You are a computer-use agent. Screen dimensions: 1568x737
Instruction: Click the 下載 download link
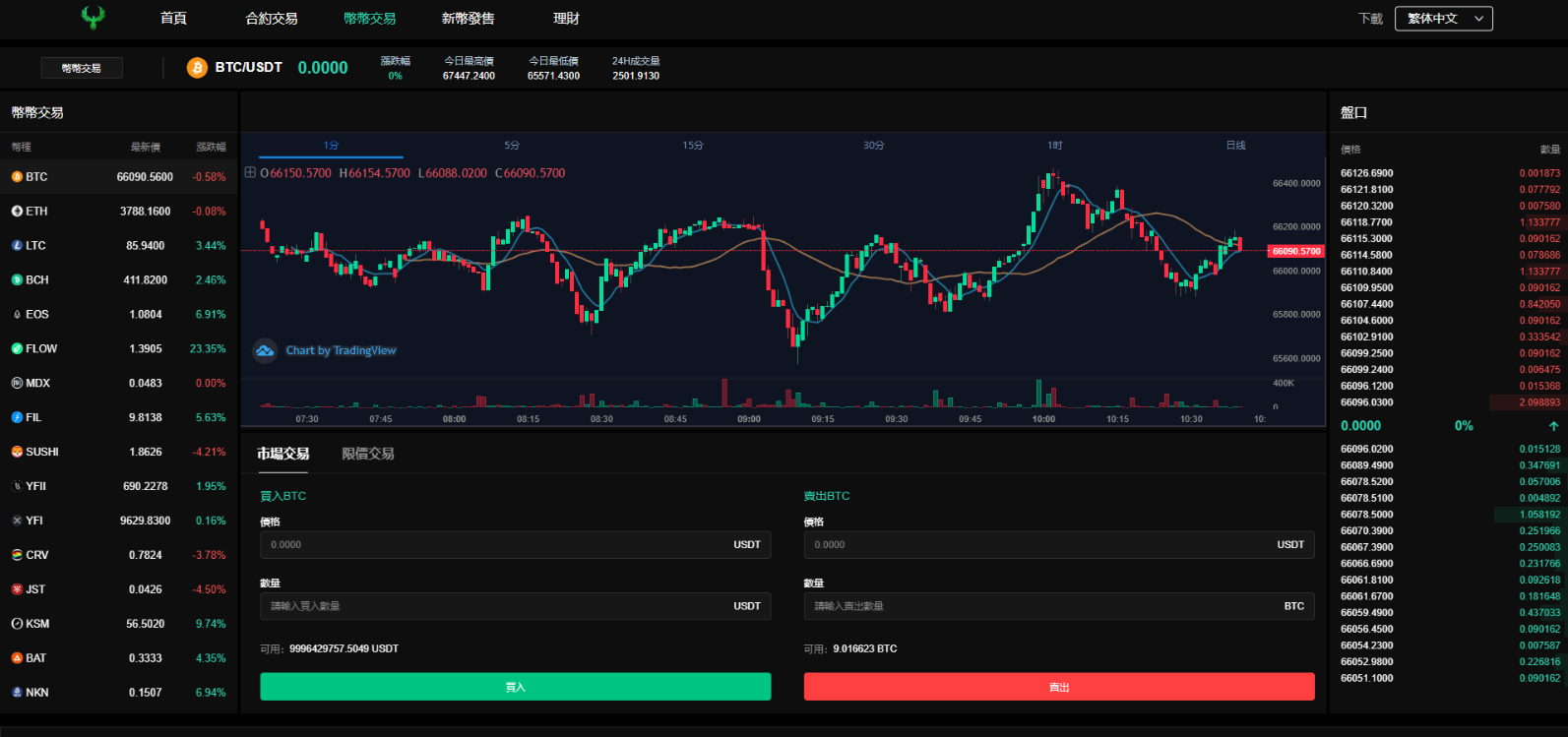[1370, 19]
